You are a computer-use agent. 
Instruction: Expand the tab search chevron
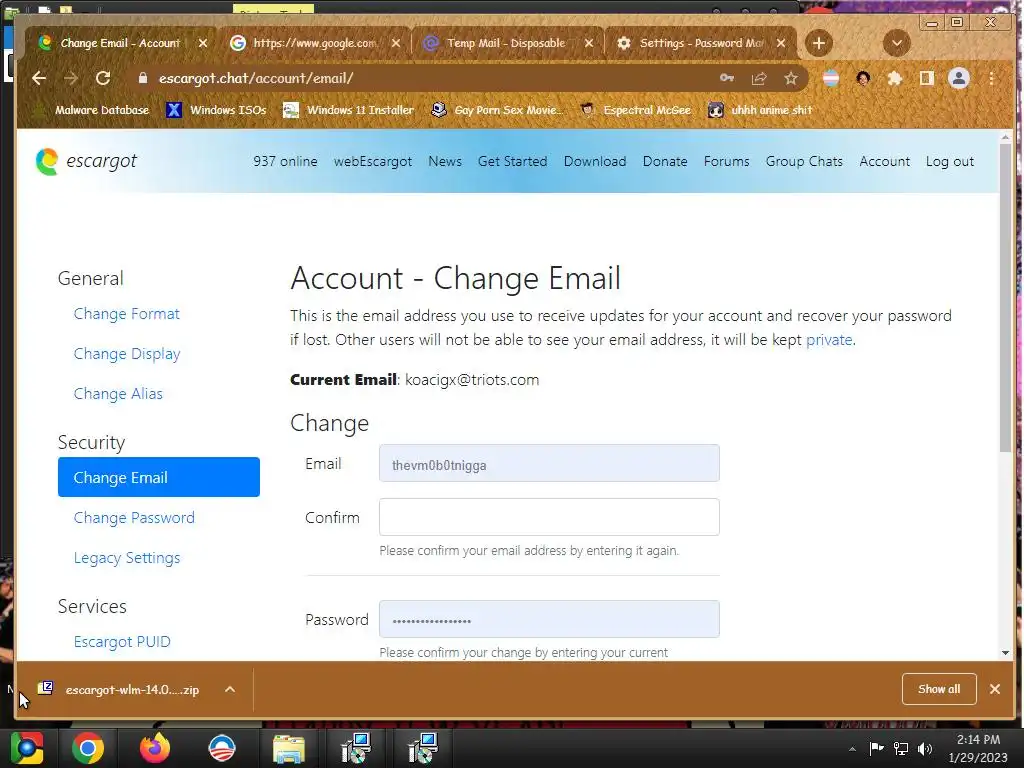[x=897, y=43]
